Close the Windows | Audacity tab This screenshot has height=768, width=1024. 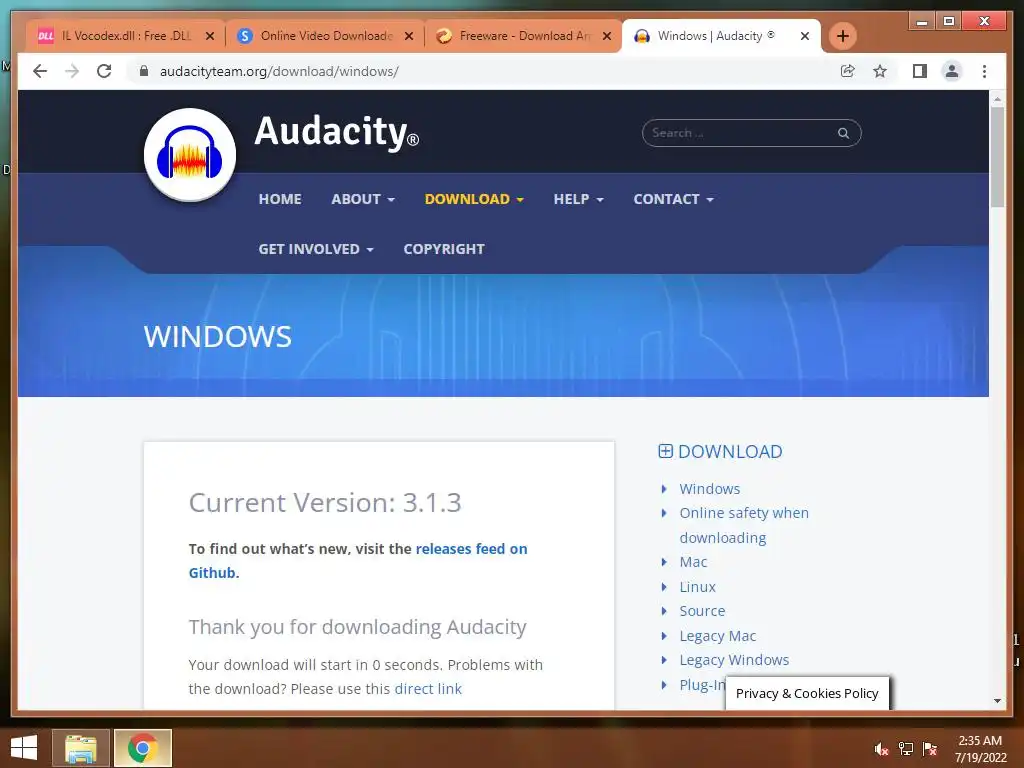point(805,36)
